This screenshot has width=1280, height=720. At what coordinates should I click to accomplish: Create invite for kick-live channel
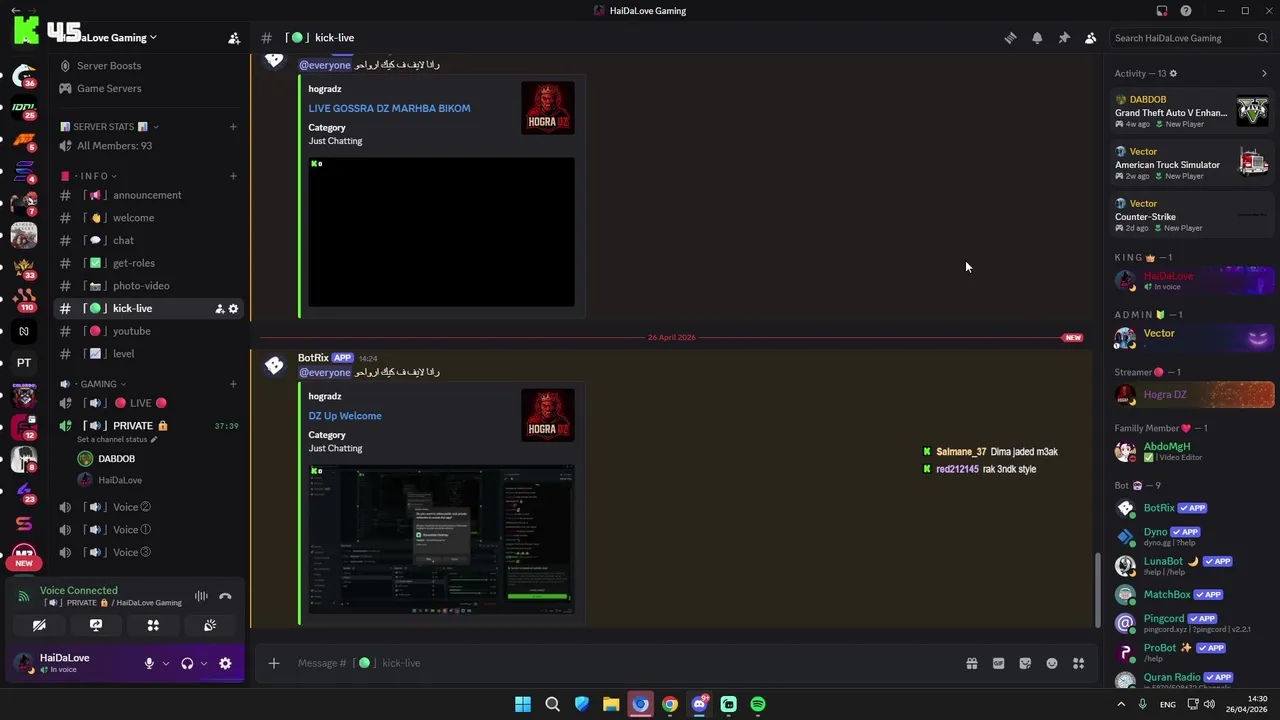click(219, 309)
